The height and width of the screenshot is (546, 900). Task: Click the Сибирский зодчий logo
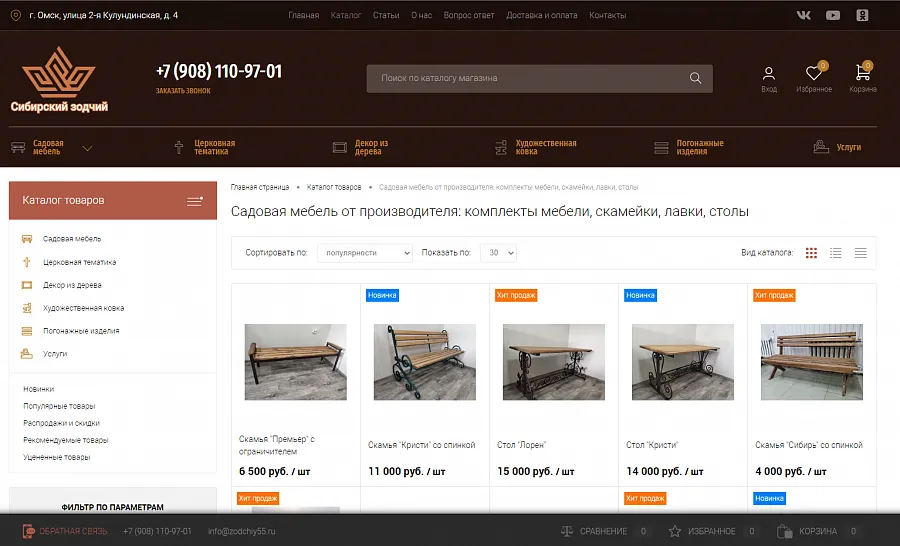(59, 80)
